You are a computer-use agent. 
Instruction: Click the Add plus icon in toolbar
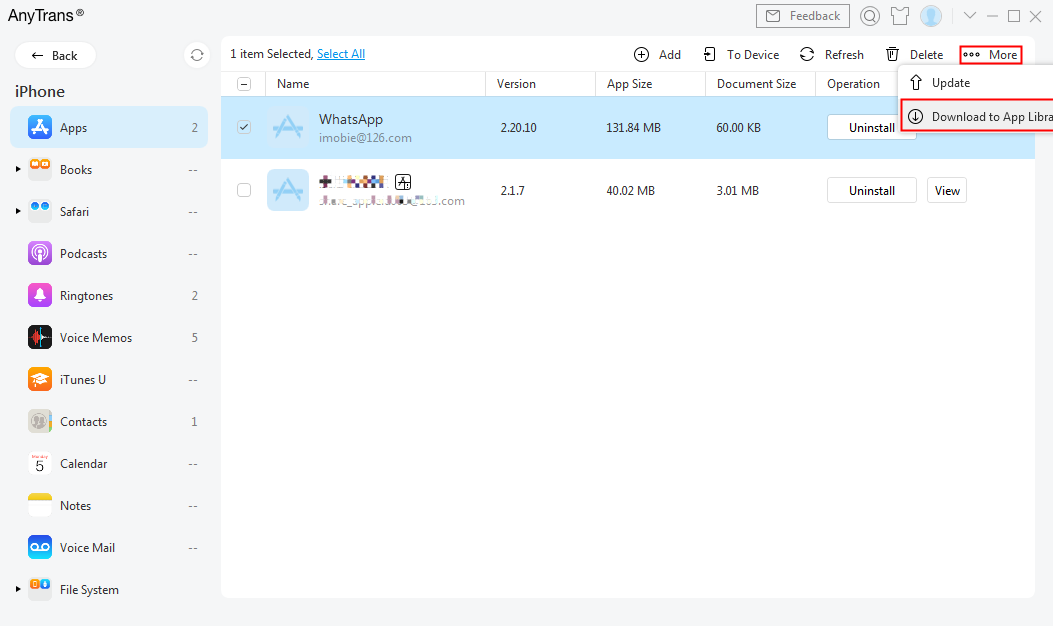[x=642, y=55]
